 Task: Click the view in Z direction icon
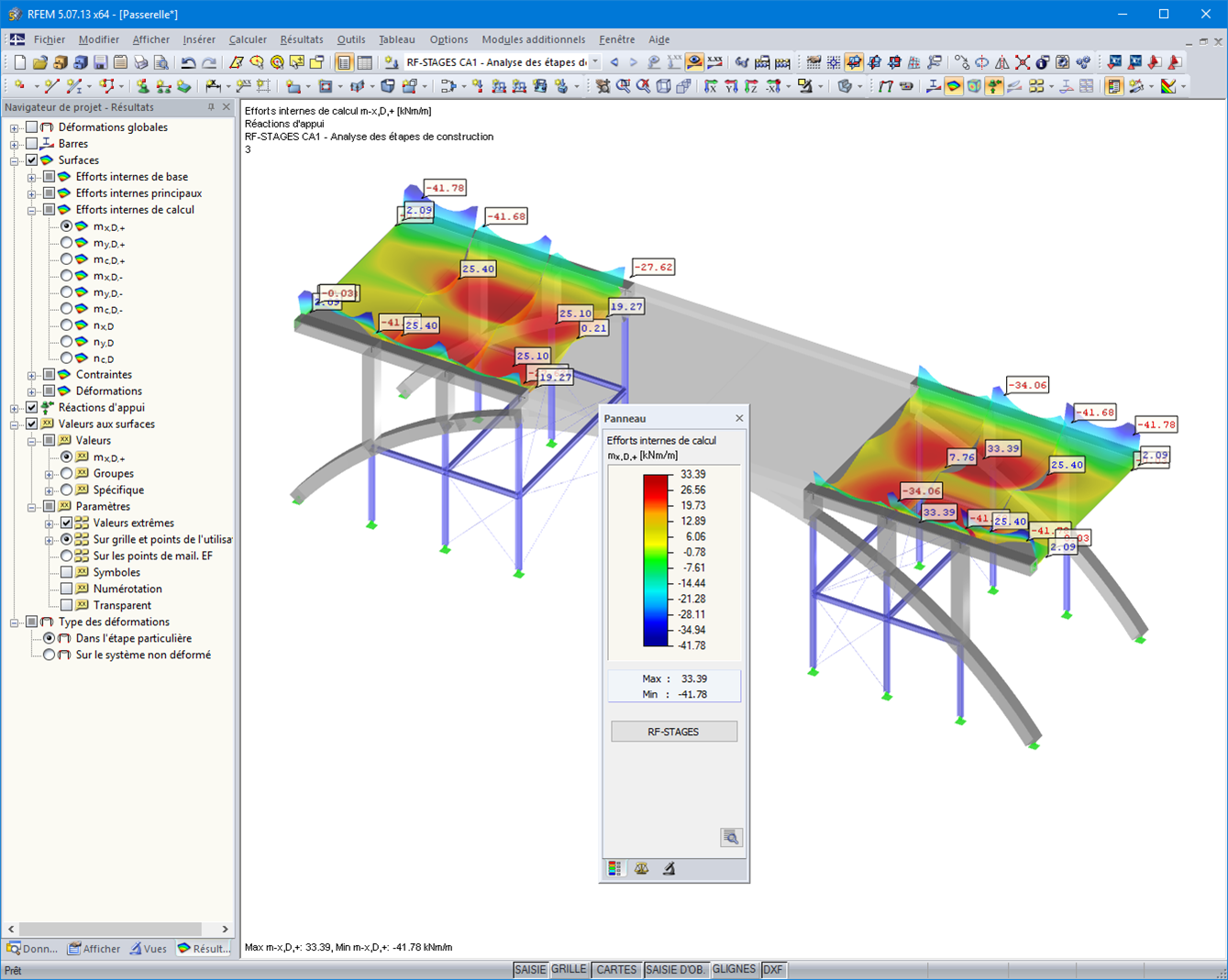pos(751,86)
